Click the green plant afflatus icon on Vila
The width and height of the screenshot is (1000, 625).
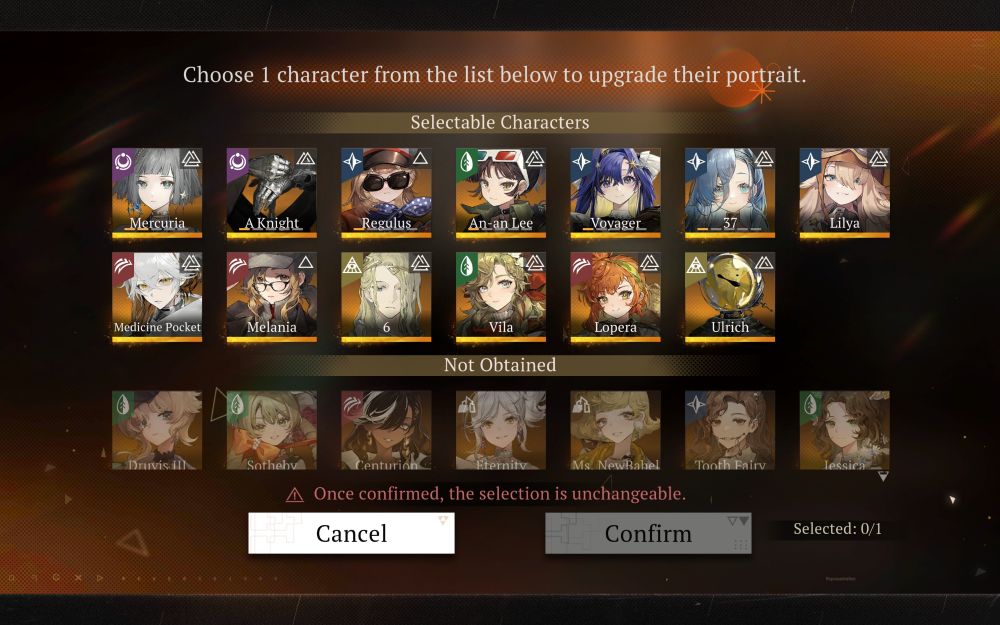(x=467, y=264)
